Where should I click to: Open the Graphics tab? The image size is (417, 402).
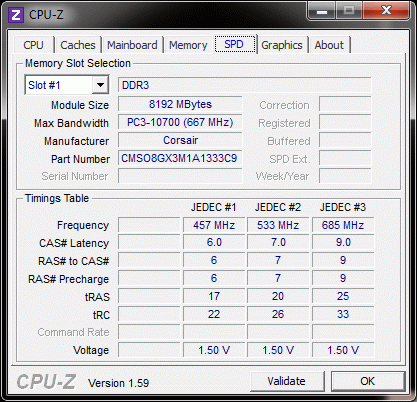(x=282, y=45)
